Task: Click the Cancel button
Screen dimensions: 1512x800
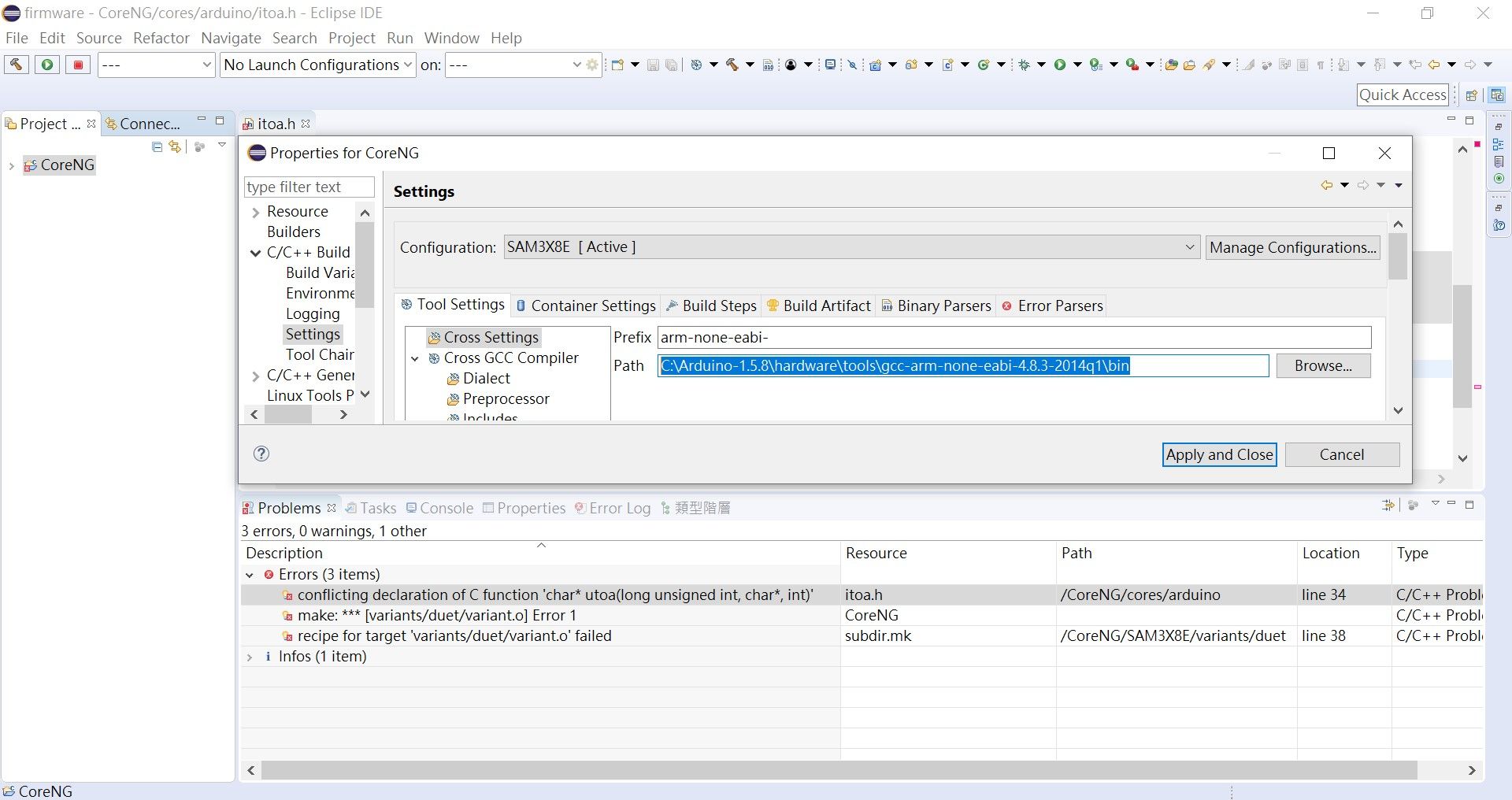Action: (1342, 454)
